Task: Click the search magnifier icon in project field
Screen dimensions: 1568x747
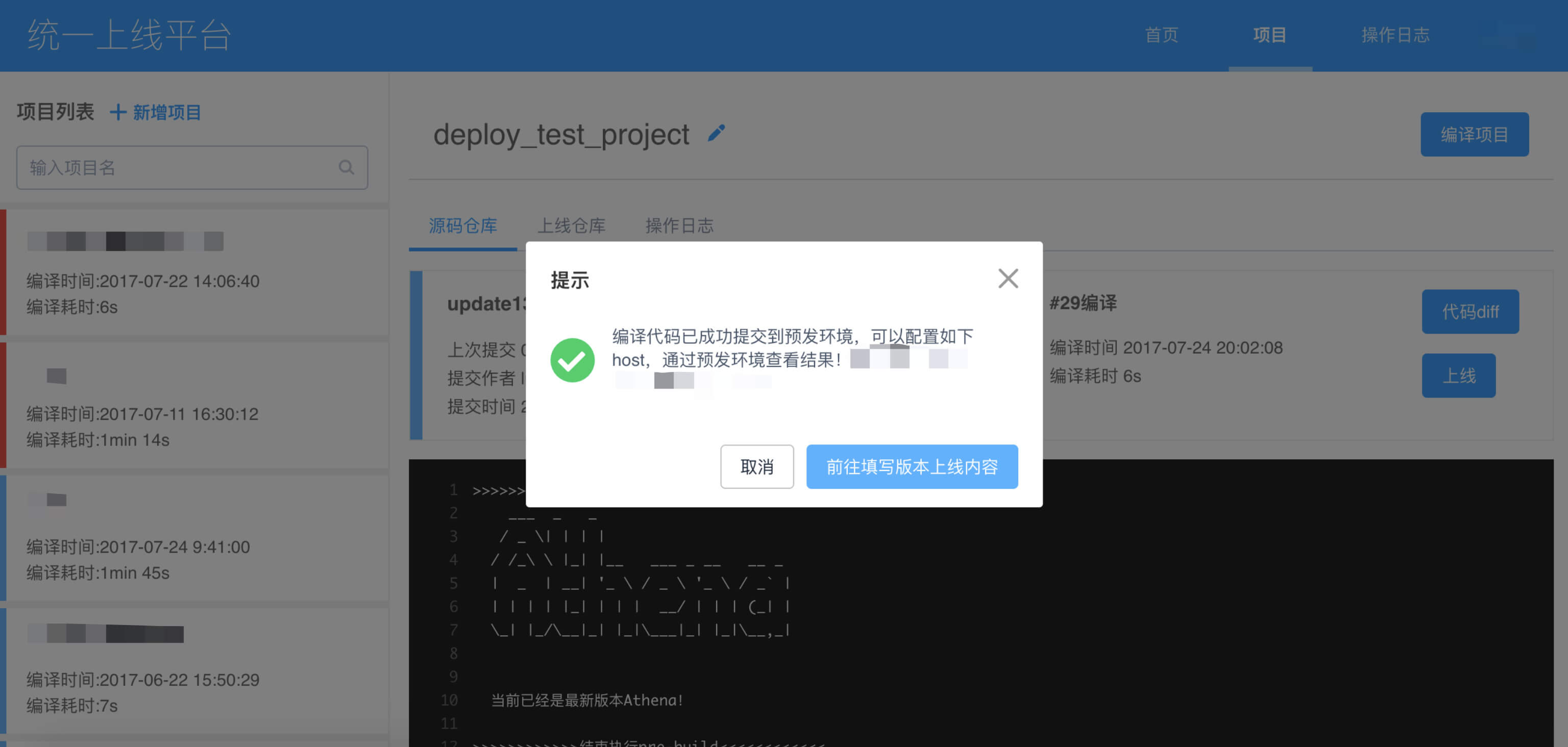Action: tap(346, 167)
